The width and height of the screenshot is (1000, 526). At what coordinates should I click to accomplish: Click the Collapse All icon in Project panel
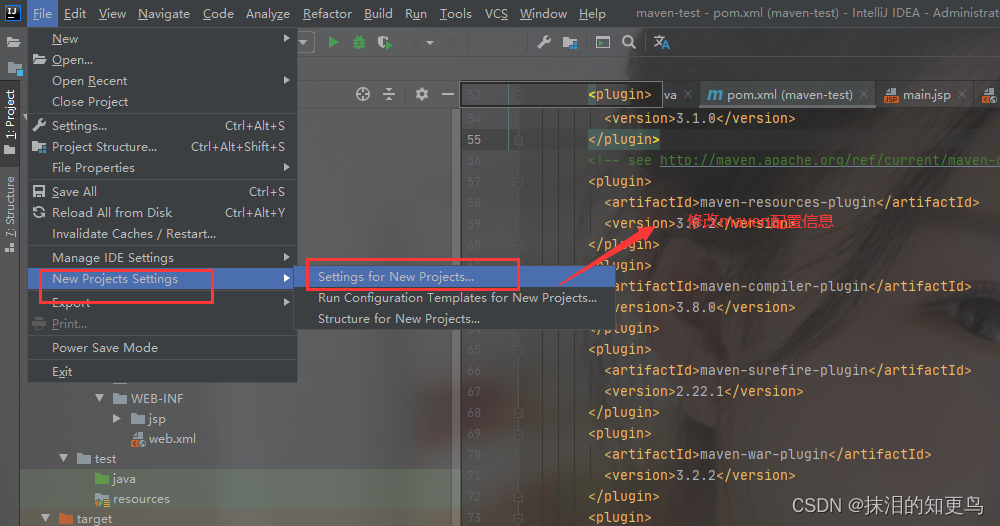tap(389, 94)
